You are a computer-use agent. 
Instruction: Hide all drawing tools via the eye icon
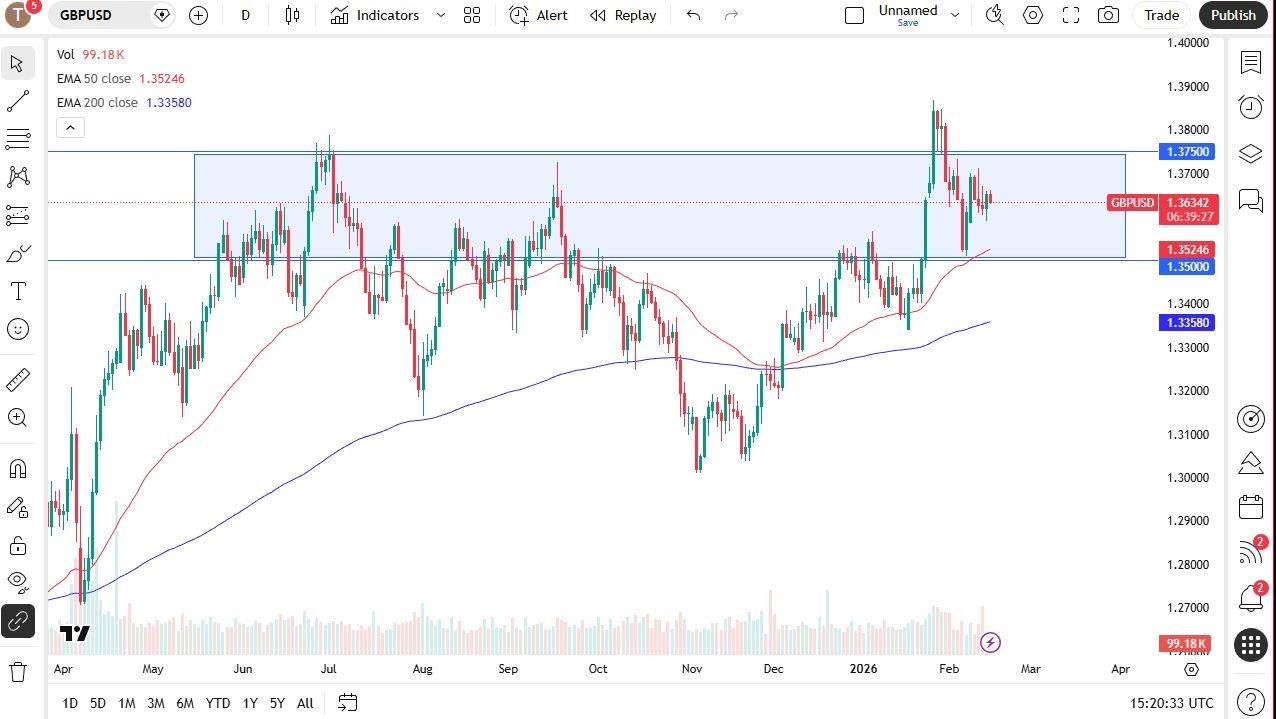[x=17, y=581]
